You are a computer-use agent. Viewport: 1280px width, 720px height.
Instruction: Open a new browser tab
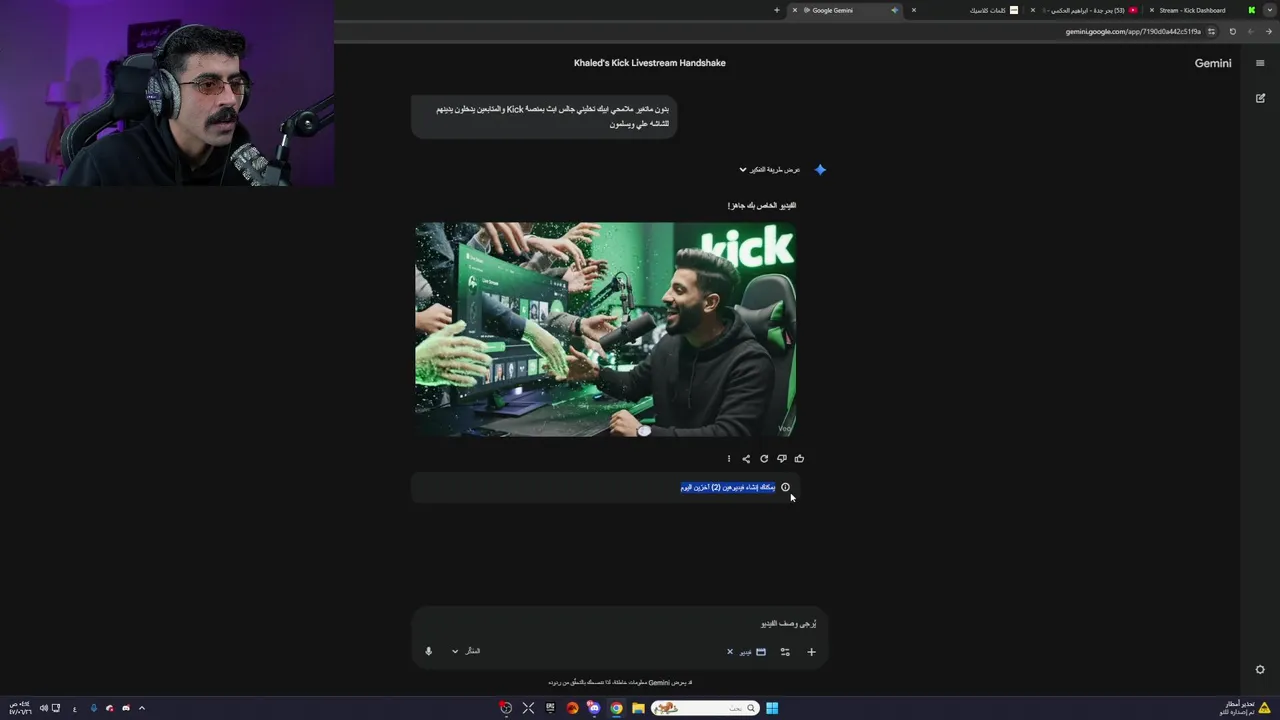coord(777,10)
